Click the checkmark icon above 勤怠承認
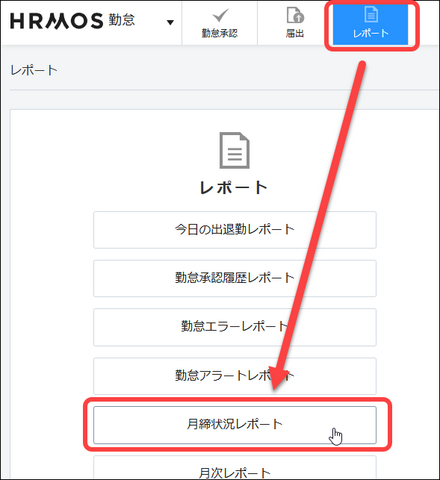This screenshot has height=480, width=440. click(220, 16)
